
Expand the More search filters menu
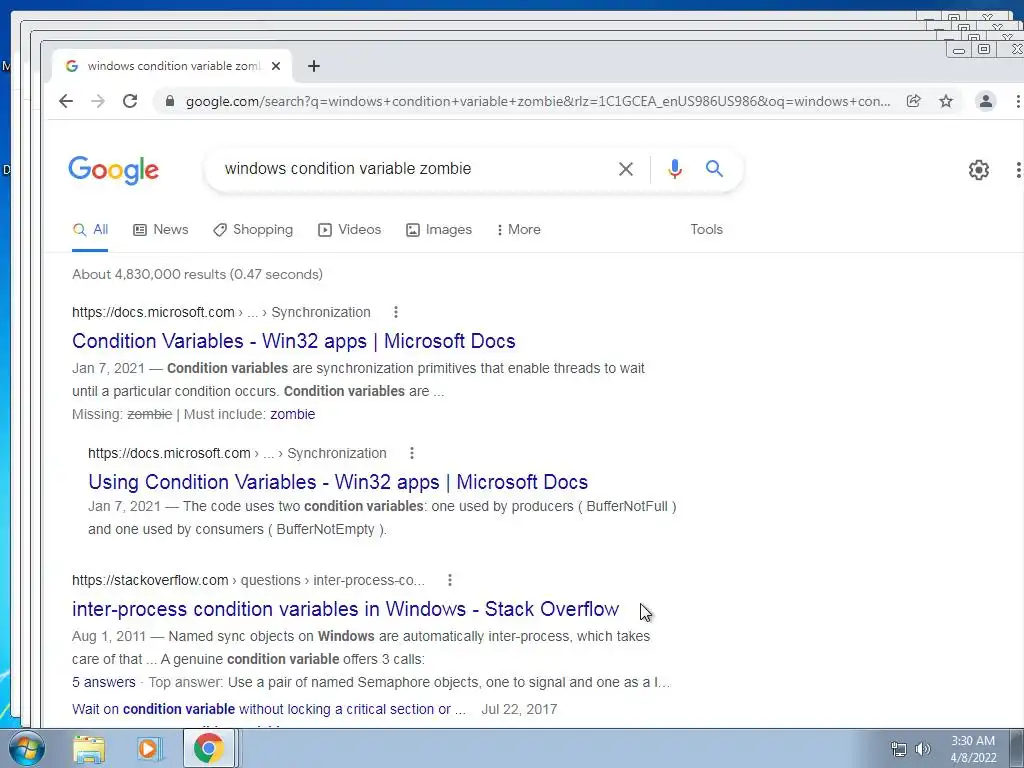click(x=519, y=229)
